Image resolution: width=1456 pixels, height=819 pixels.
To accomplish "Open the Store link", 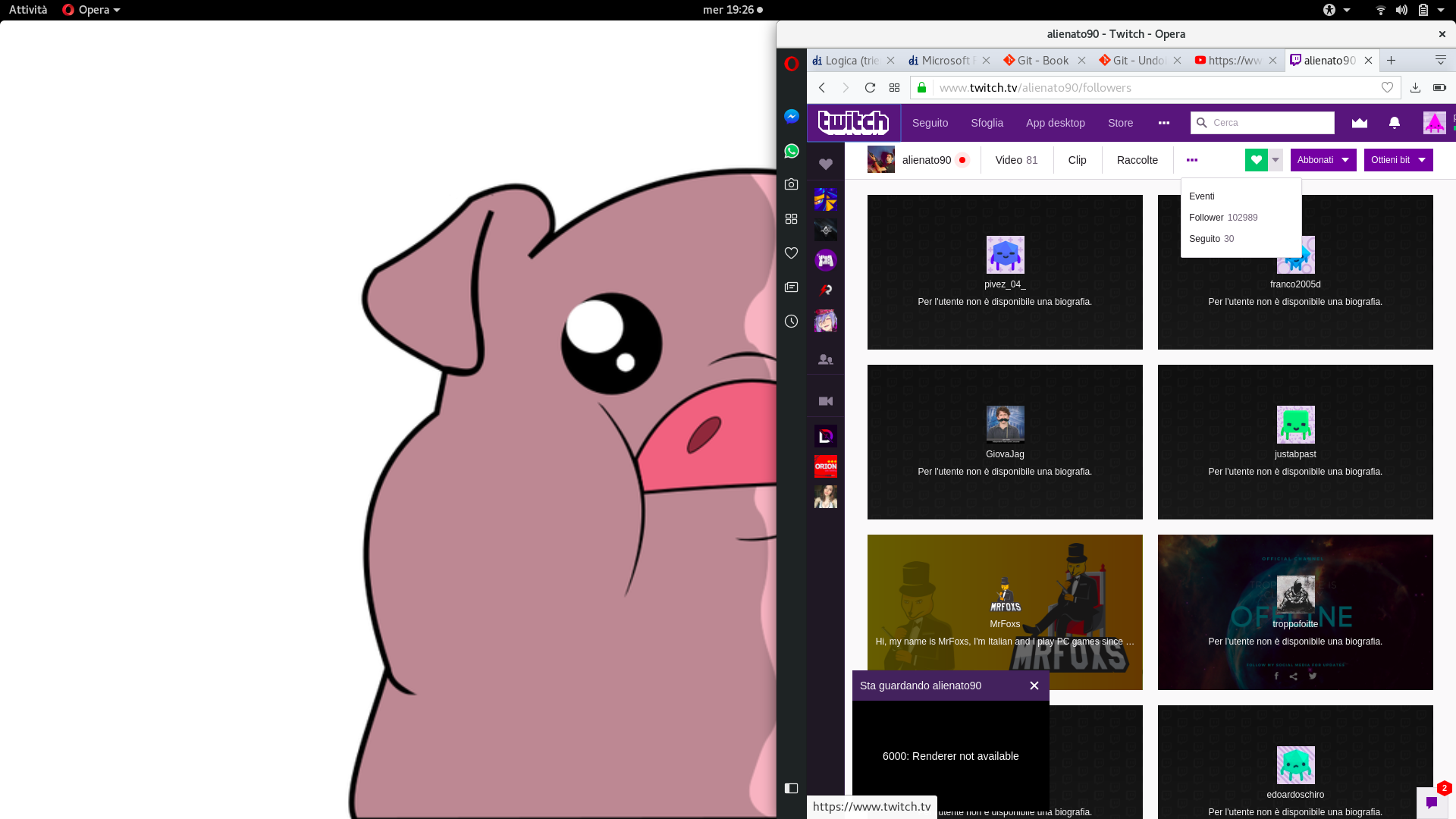I will click(1120, 123).
